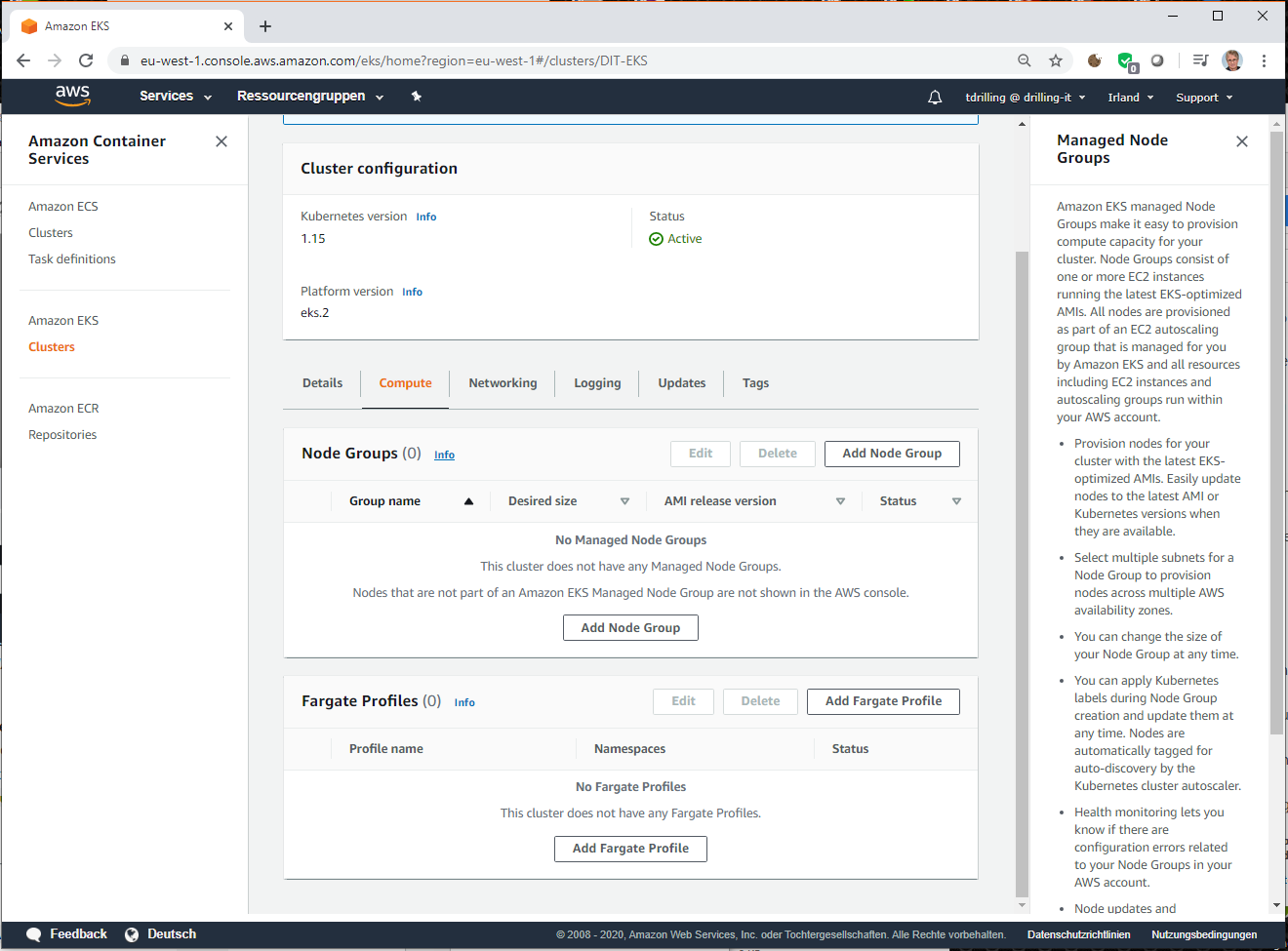Sort Node Groups by Status arrow
Viewport: 1288px width, 951px height.
(x=956, y=501)
